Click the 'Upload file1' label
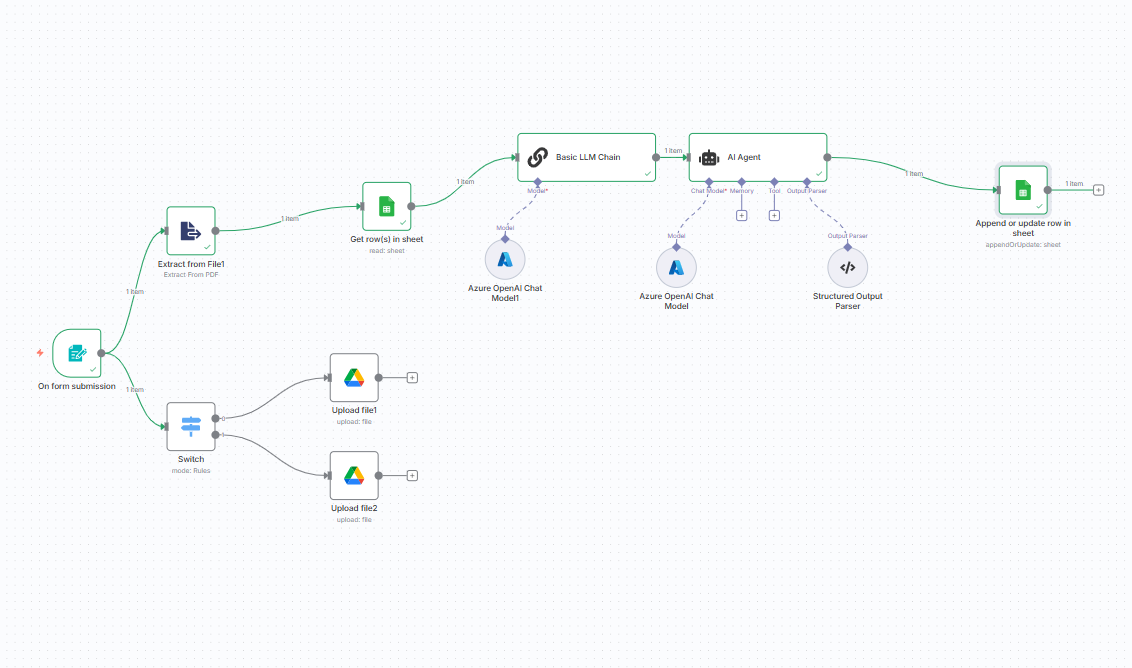The height and width of the screenshot is (668, 1132). point(354,410)
